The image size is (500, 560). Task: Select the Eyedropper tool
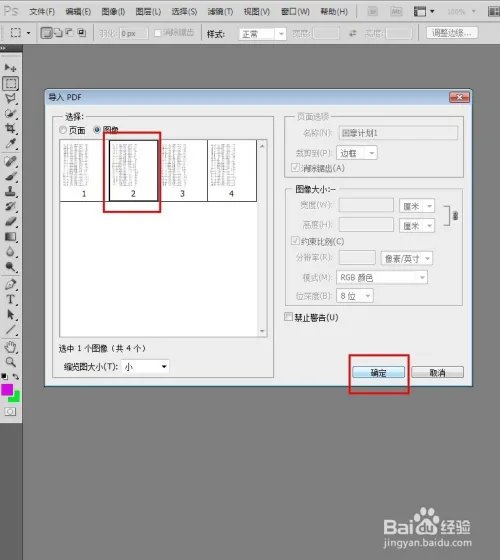coord(10,144)
